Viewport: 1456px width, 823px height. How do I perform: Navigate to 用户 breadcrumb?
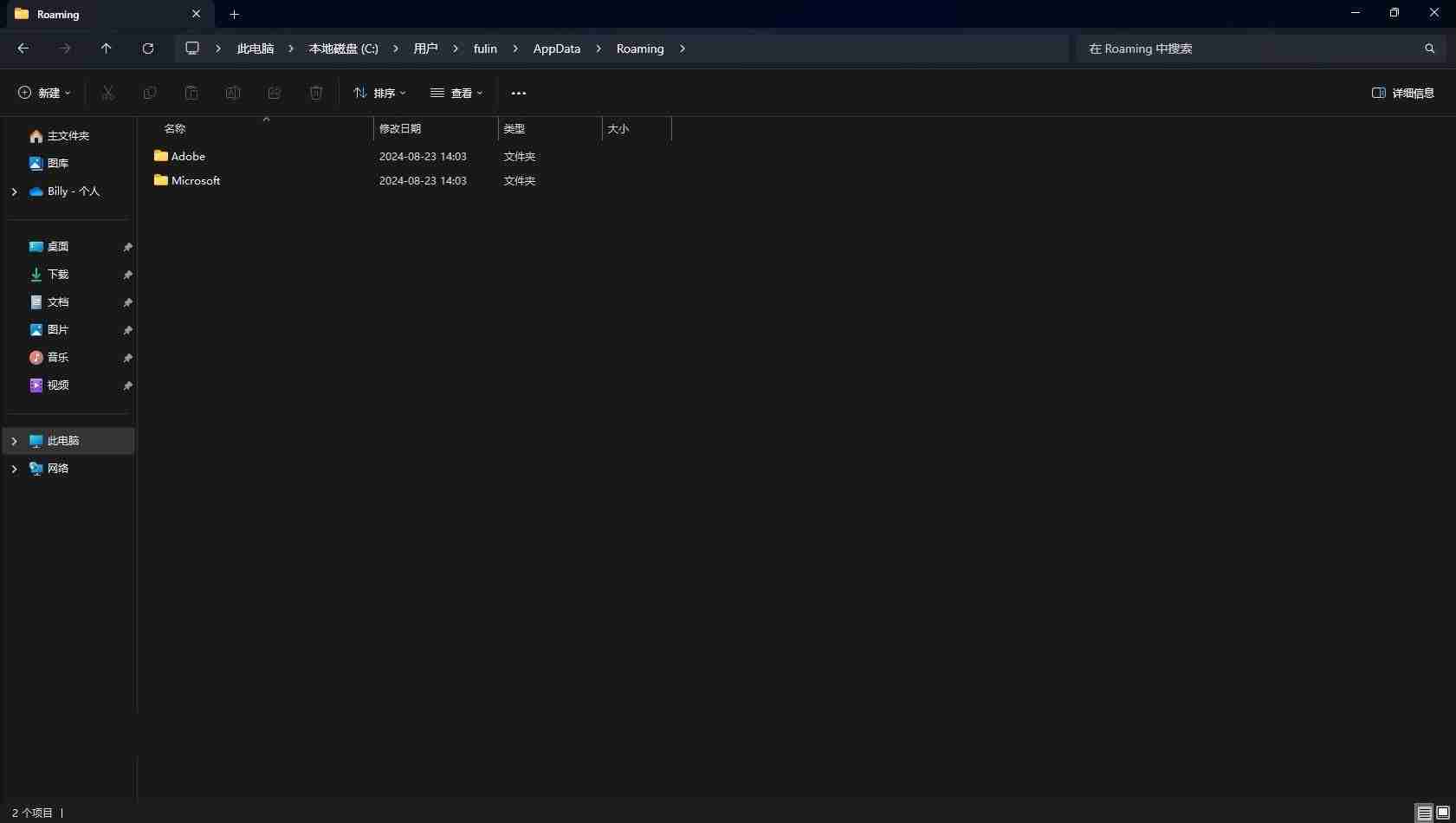(x=425, y=49)
